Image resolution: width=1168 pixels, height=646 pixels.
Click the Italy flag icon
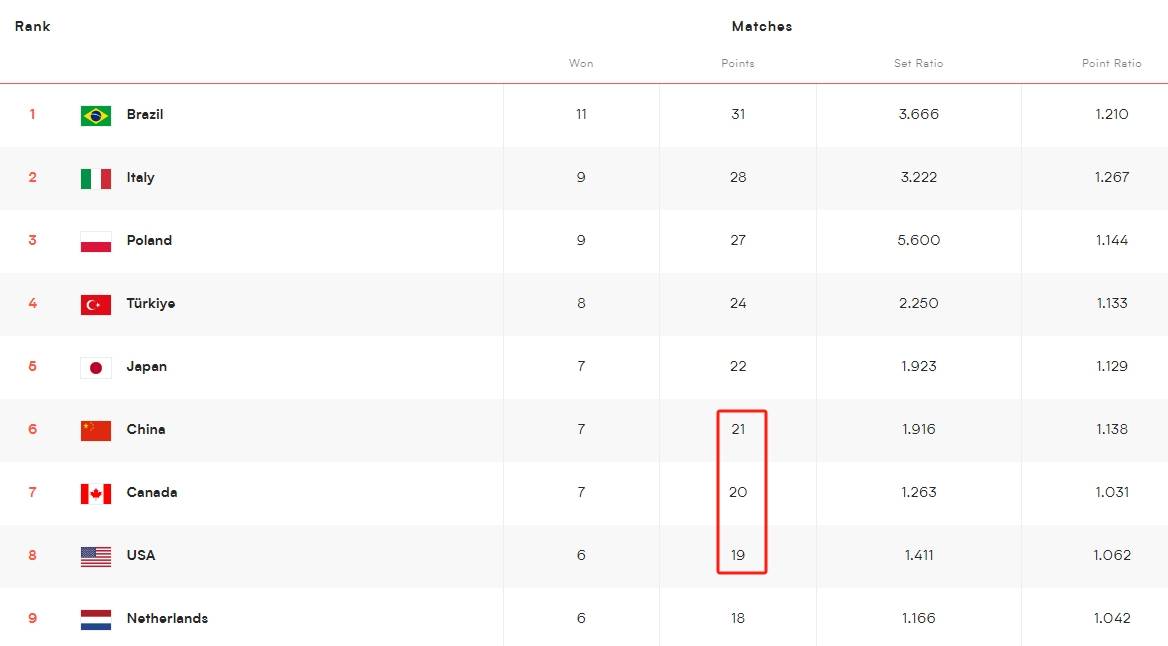(x=96, y=179)
